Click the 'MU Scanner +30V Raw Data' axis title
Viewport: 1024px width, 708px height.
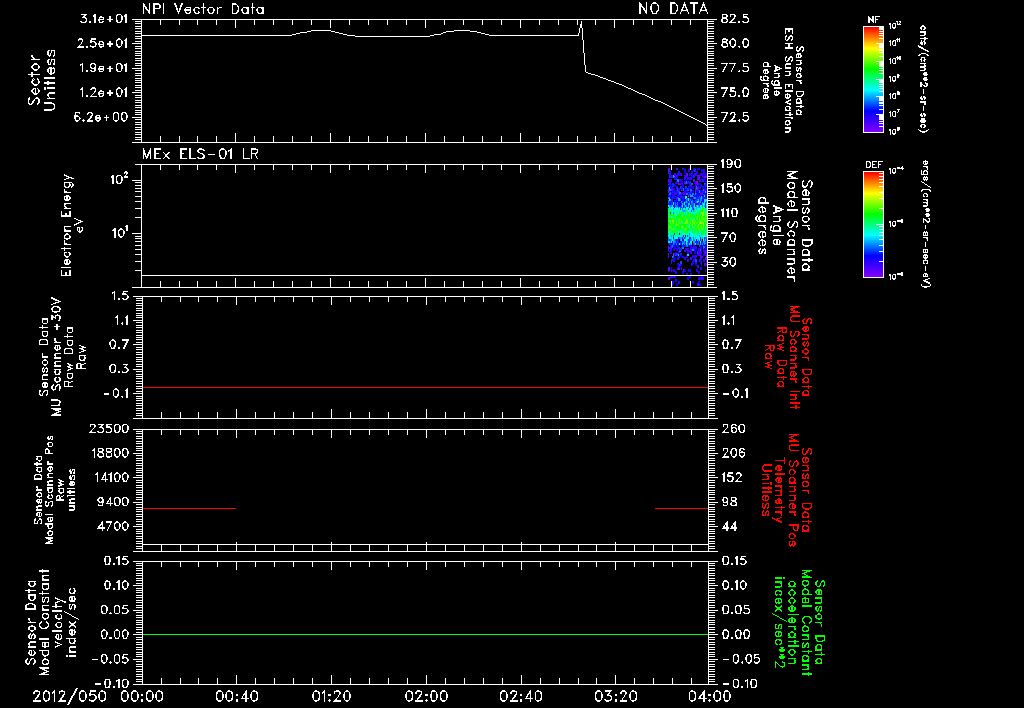click(63, 358)
